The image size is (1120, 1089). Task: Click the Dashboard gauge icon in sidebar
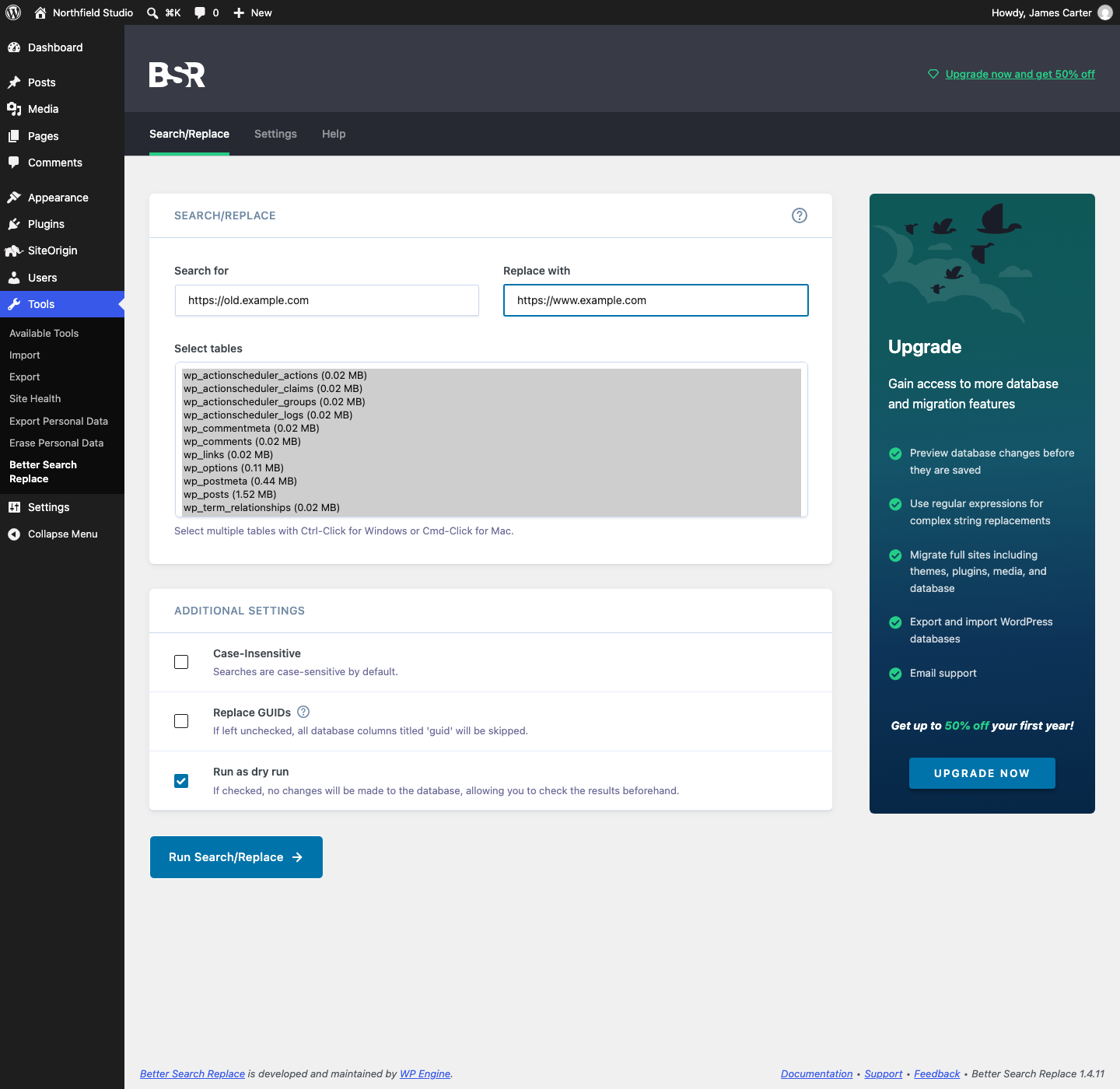pos(14,47)
